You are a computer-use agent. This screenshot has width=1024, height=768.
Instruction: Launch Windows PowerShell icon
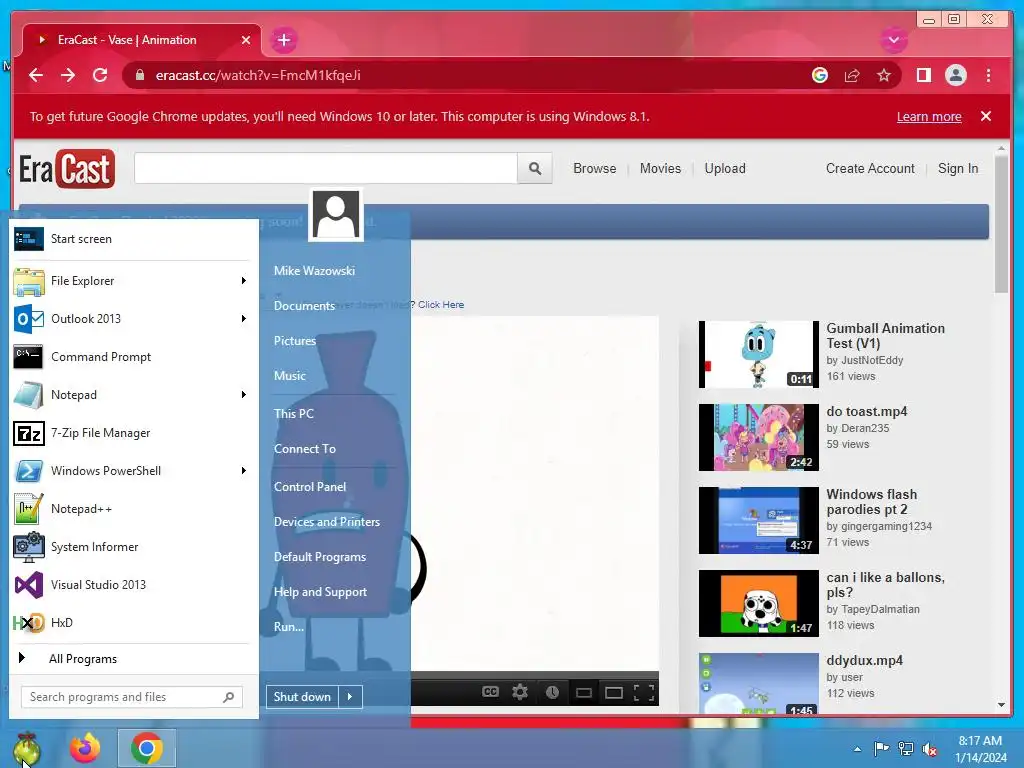pos(29,471)
